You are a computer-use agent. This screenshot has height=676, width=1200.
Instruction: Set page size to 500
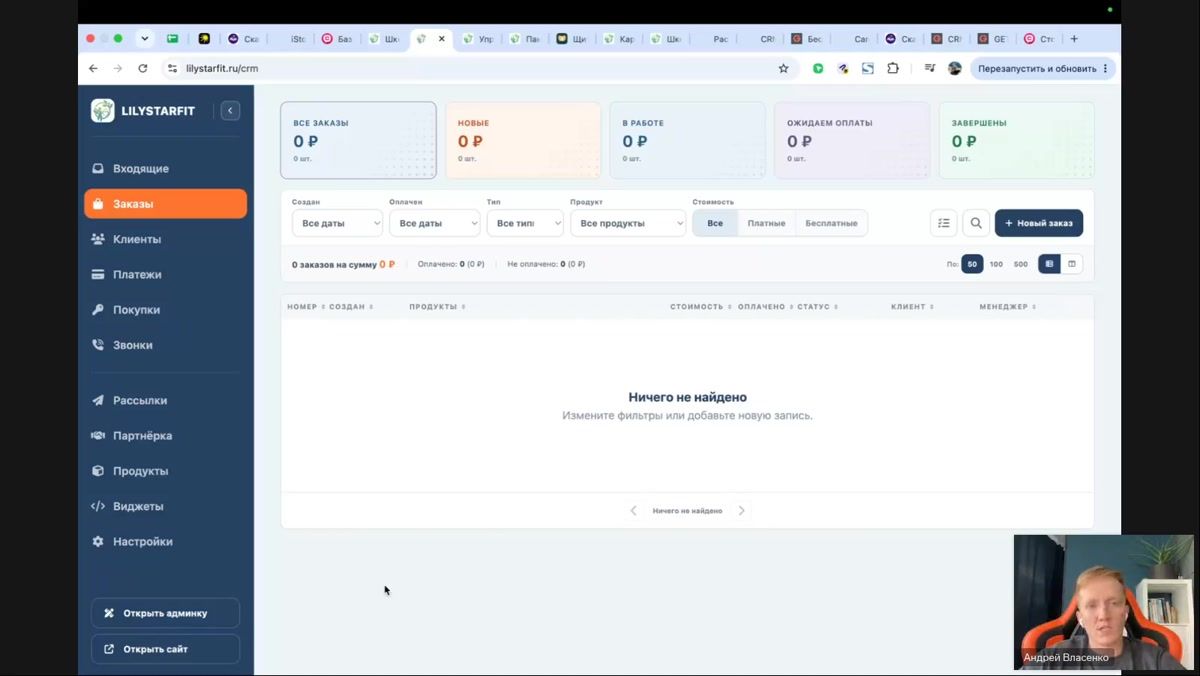pos(1020,264)
